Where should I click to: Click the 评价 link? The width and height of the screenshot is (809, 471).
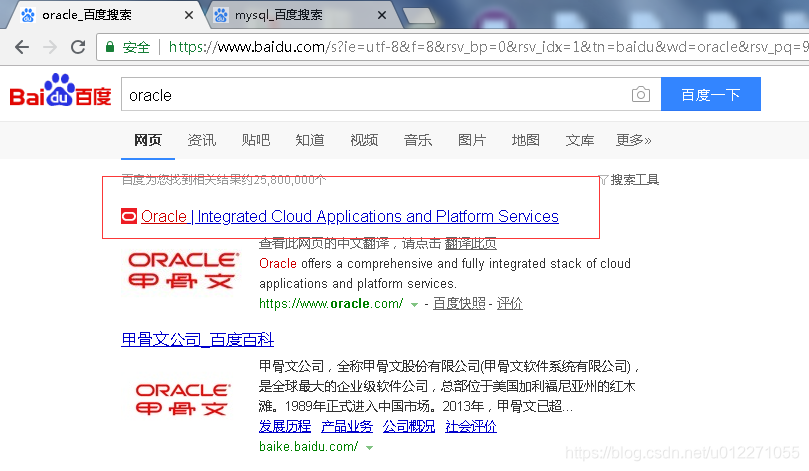click(510, 303)
